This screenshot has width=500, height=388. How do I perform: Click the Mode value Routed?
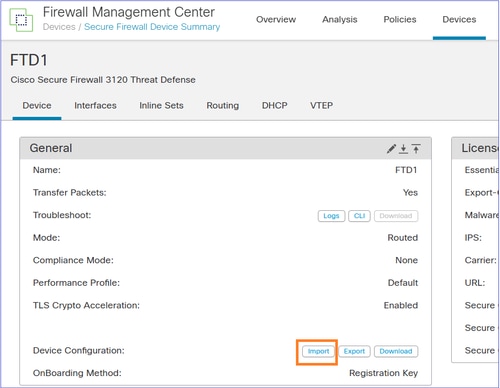click(403, 238)
